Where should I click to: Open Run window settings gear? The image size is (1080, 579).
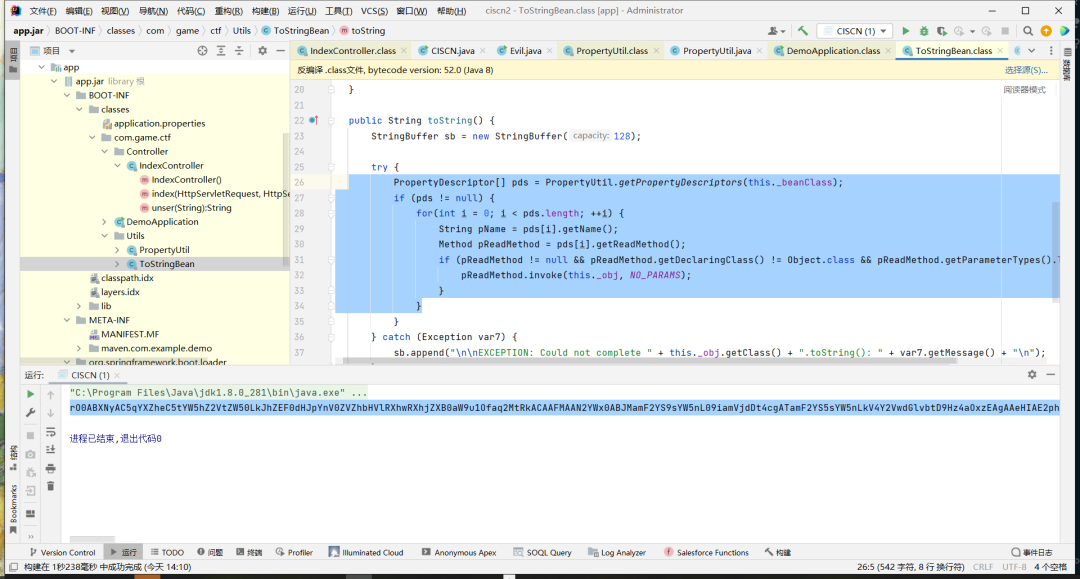pyautogui.click(x=1032, y=375)
